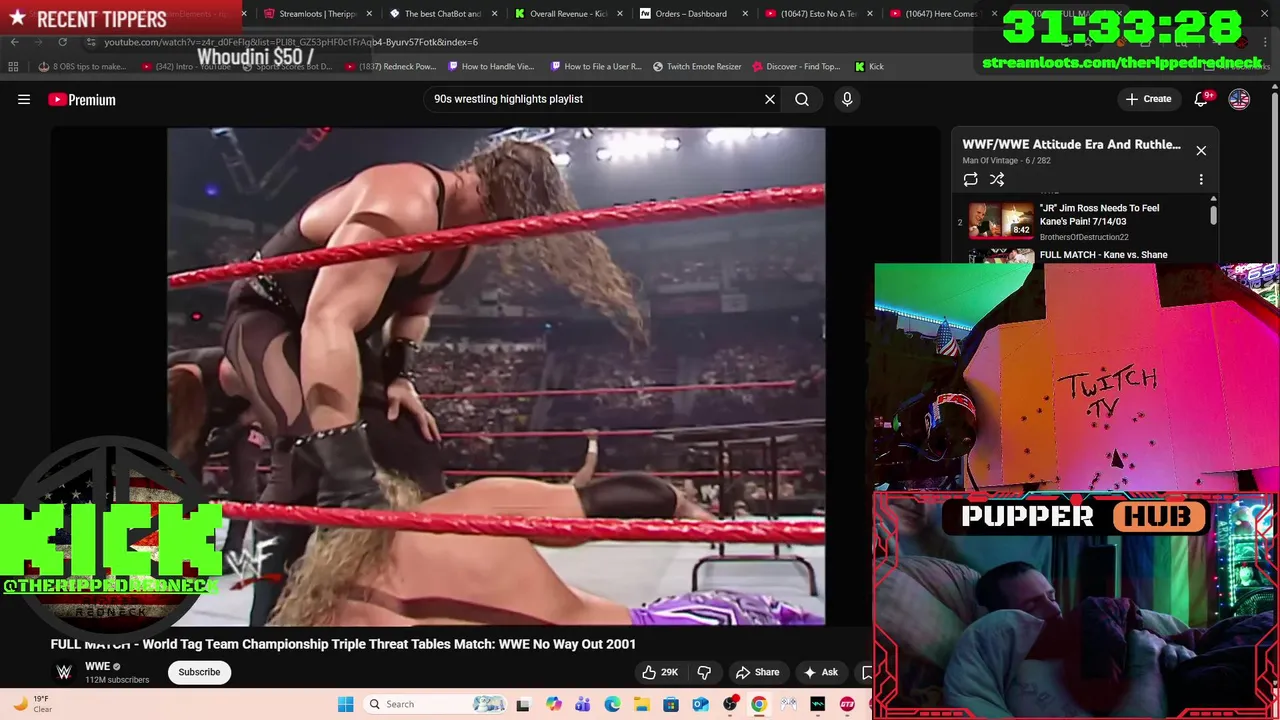Image resolution: width=1280 pixels, height=720 pixels.
Task: Open Microsoft Teams from the taskbar
Action: 583,704
